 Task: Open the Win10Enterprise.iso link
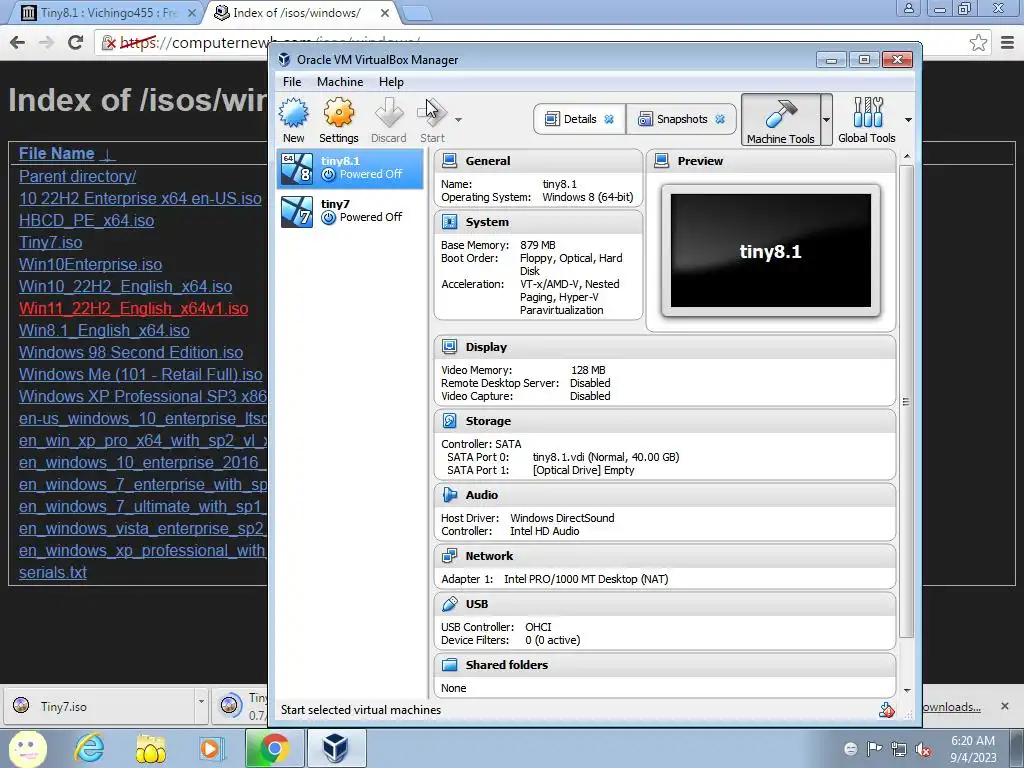click(x=90, y=264)
